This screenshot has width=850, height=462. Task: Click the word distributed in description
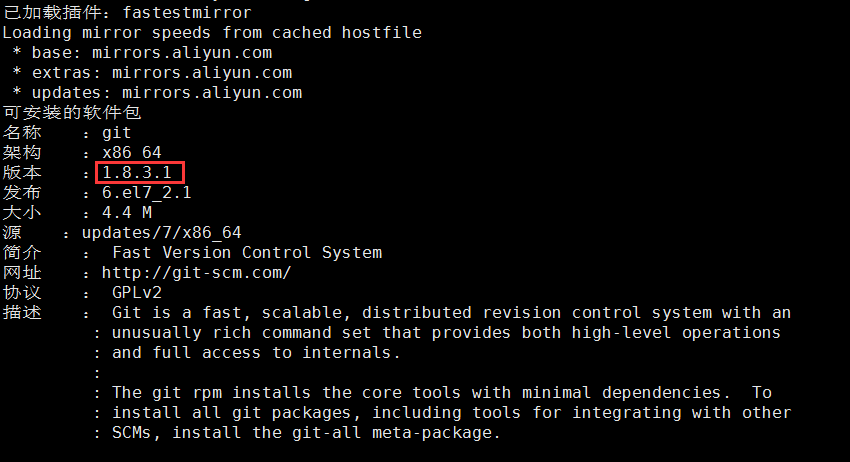pos(417,313)
